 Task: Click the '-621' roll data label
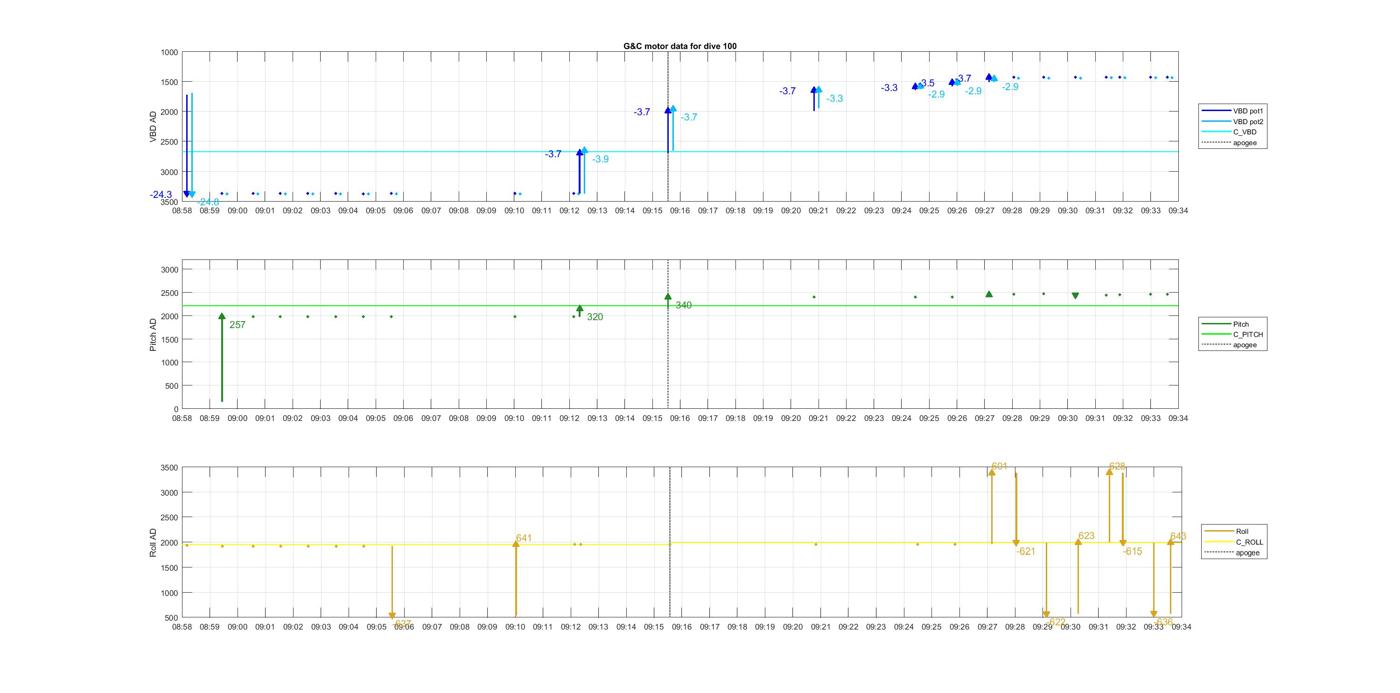[1026, 551]
